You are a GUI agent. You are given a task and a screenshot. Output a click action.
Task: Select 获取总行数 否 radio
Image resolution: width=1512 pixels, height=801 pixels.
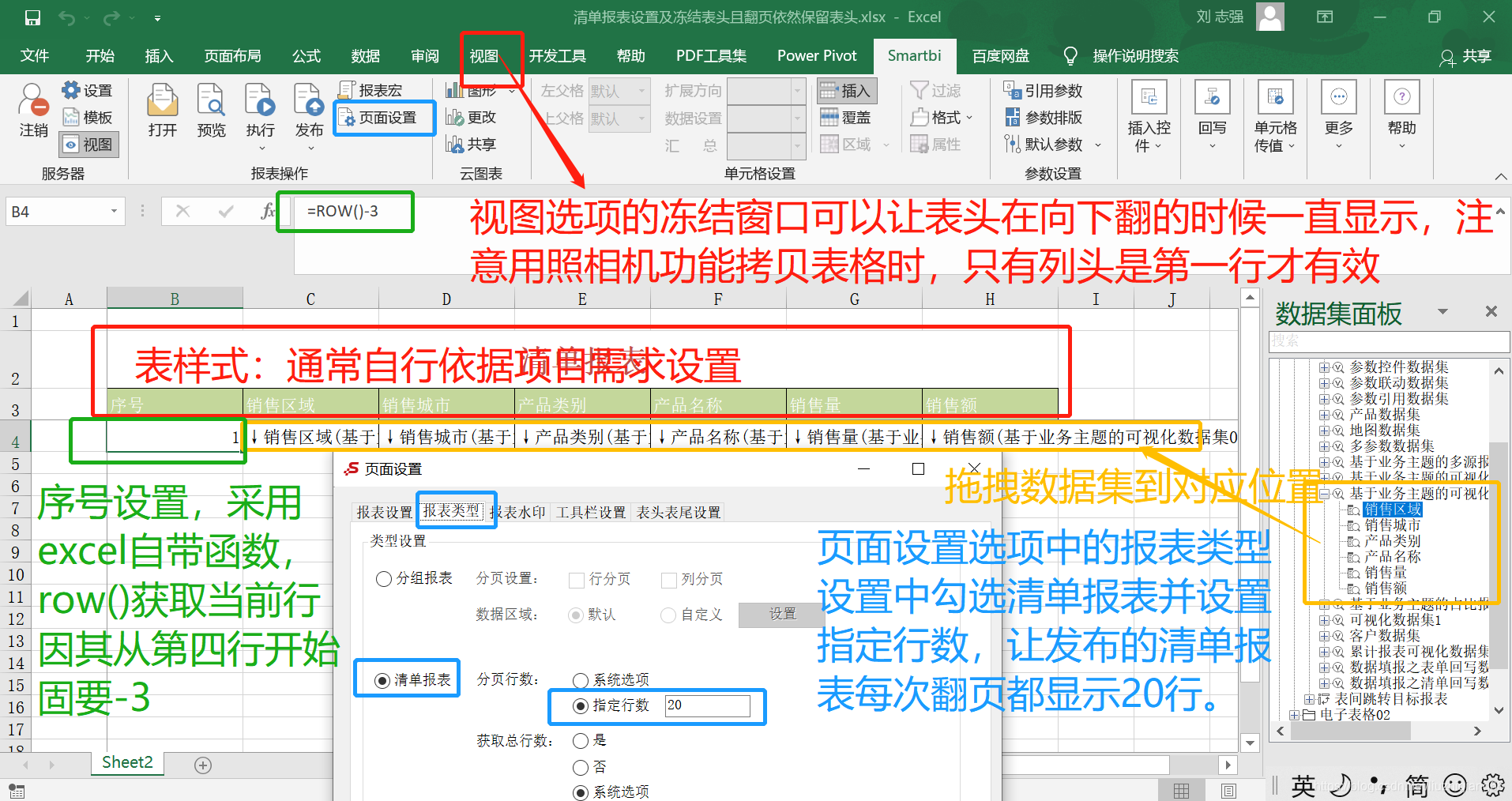581,767
